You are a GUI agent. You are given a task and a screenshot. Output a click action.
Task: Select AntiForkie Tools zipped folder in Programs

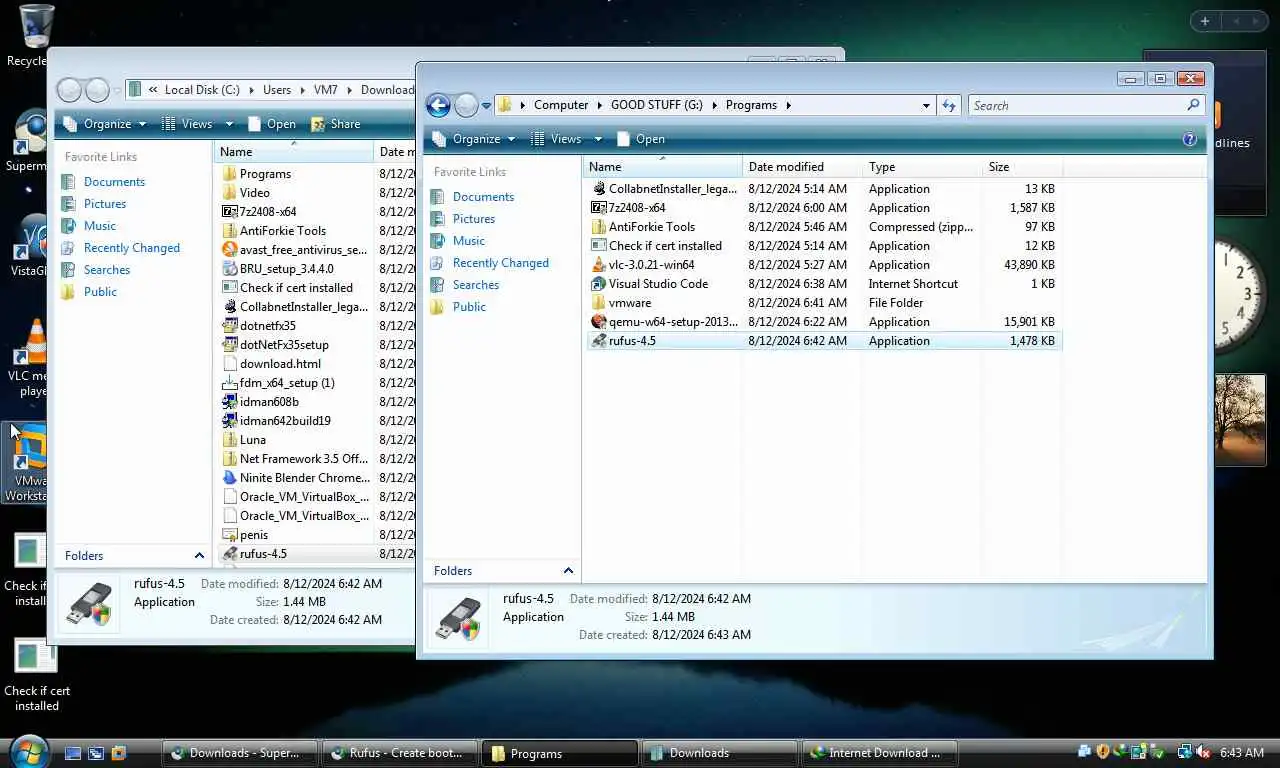598,227
